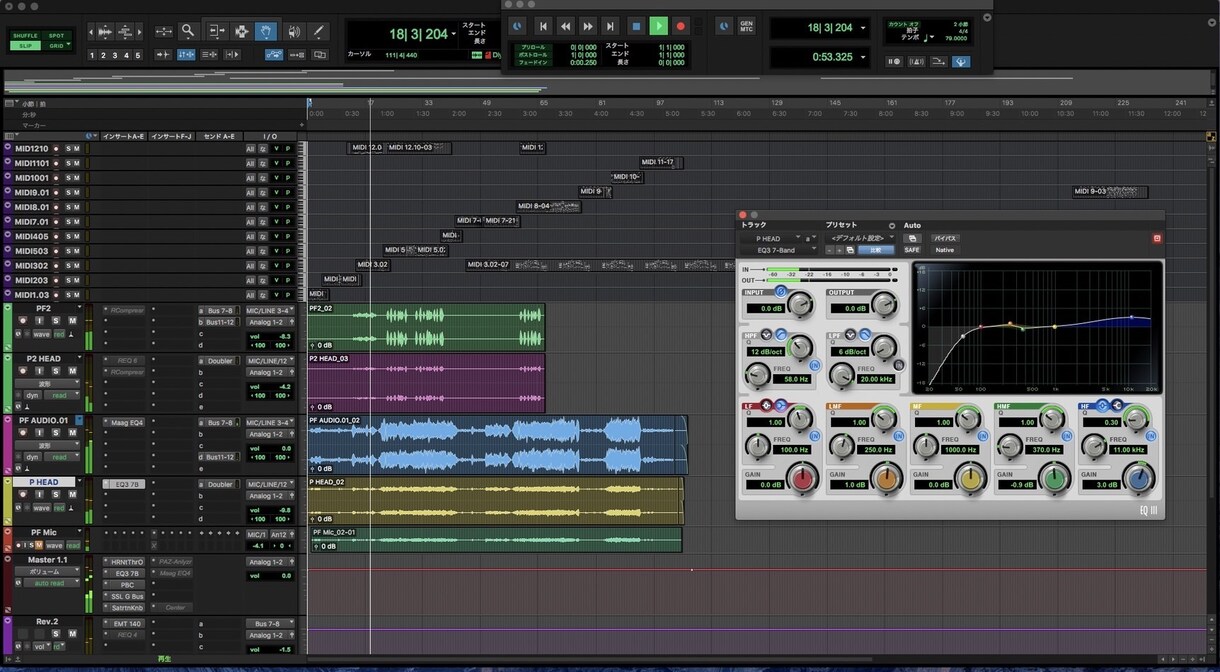Viewport: 1220px width, 672px height.
Task: Switch to SLIP edit mode
Action: coord(26,46)
